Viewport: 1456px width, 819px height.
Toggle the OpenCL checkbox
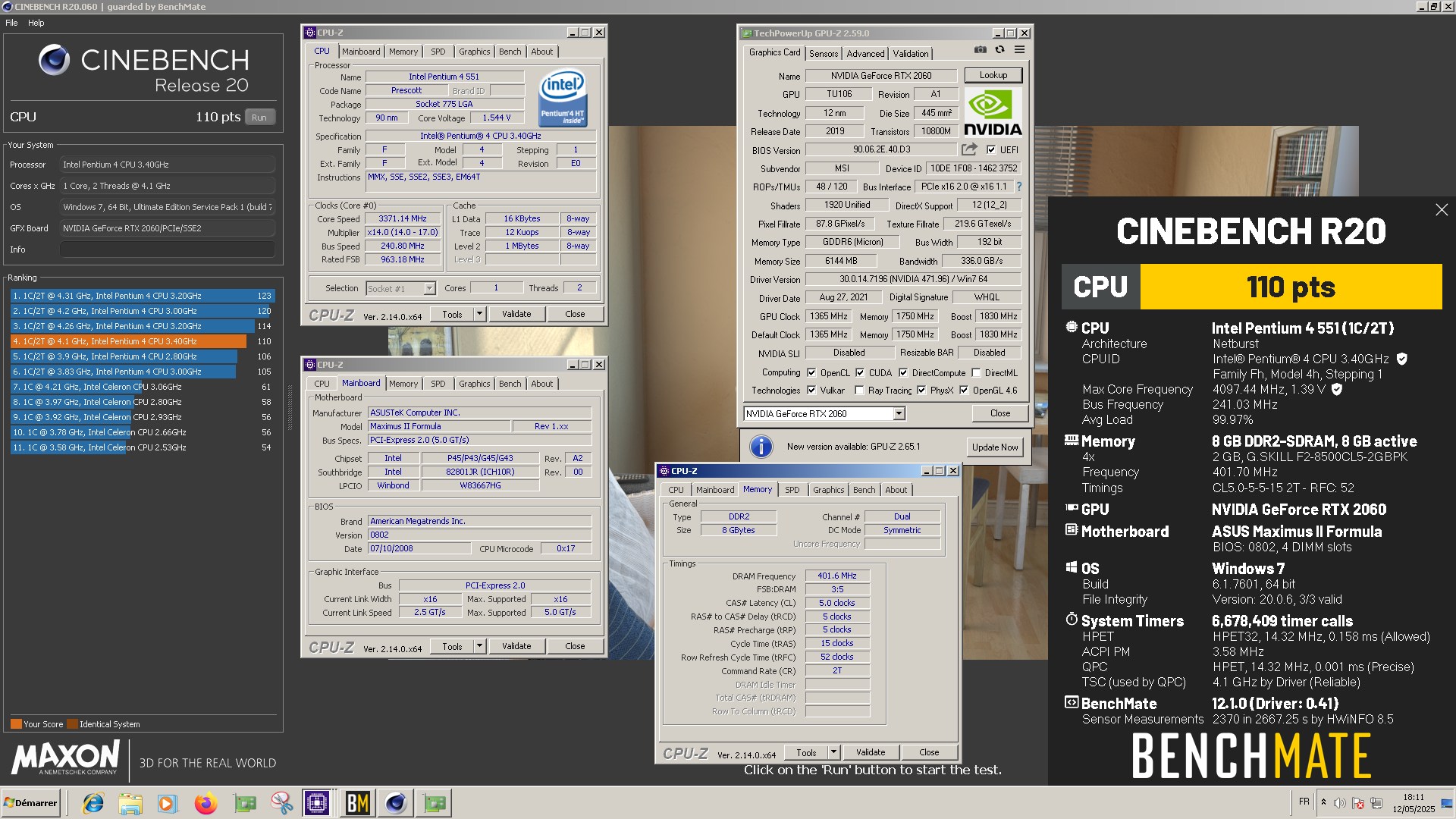point(811,372)
